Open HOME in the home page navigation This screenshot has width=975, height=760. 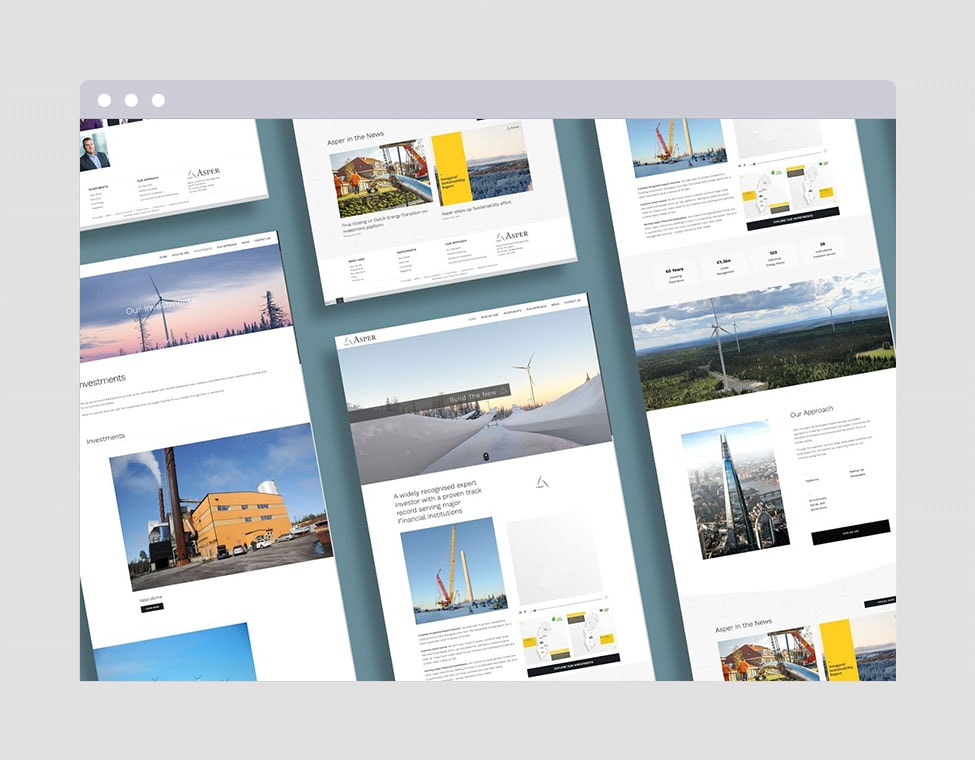(x=473, y=318)
